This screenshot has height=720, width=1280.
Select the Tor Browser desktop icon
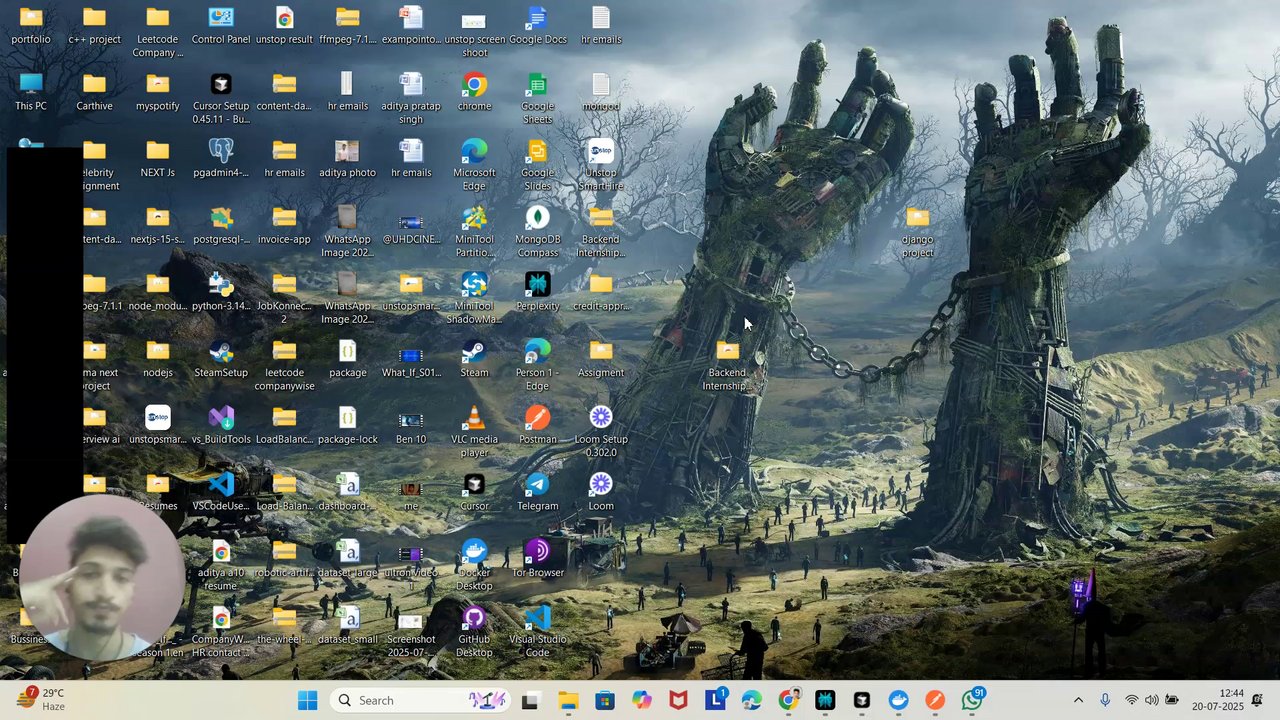(x=537, y=559)
